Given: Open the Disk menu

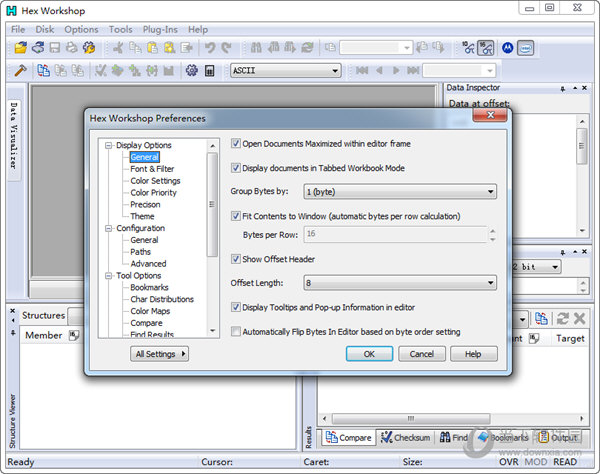Looking at the screenshot, I should (44, 29).
